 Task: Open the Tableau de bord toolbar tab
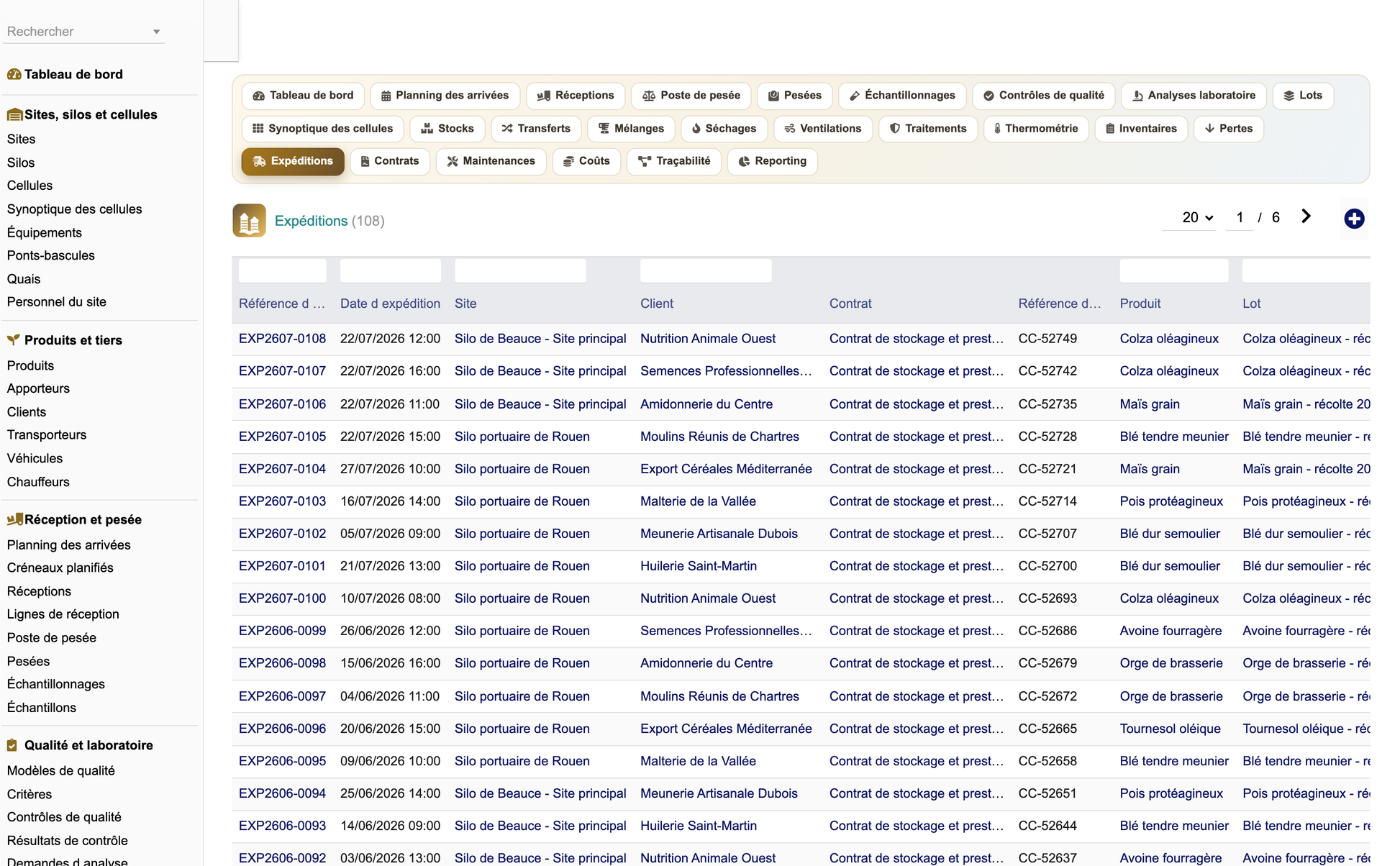point(304,96)
